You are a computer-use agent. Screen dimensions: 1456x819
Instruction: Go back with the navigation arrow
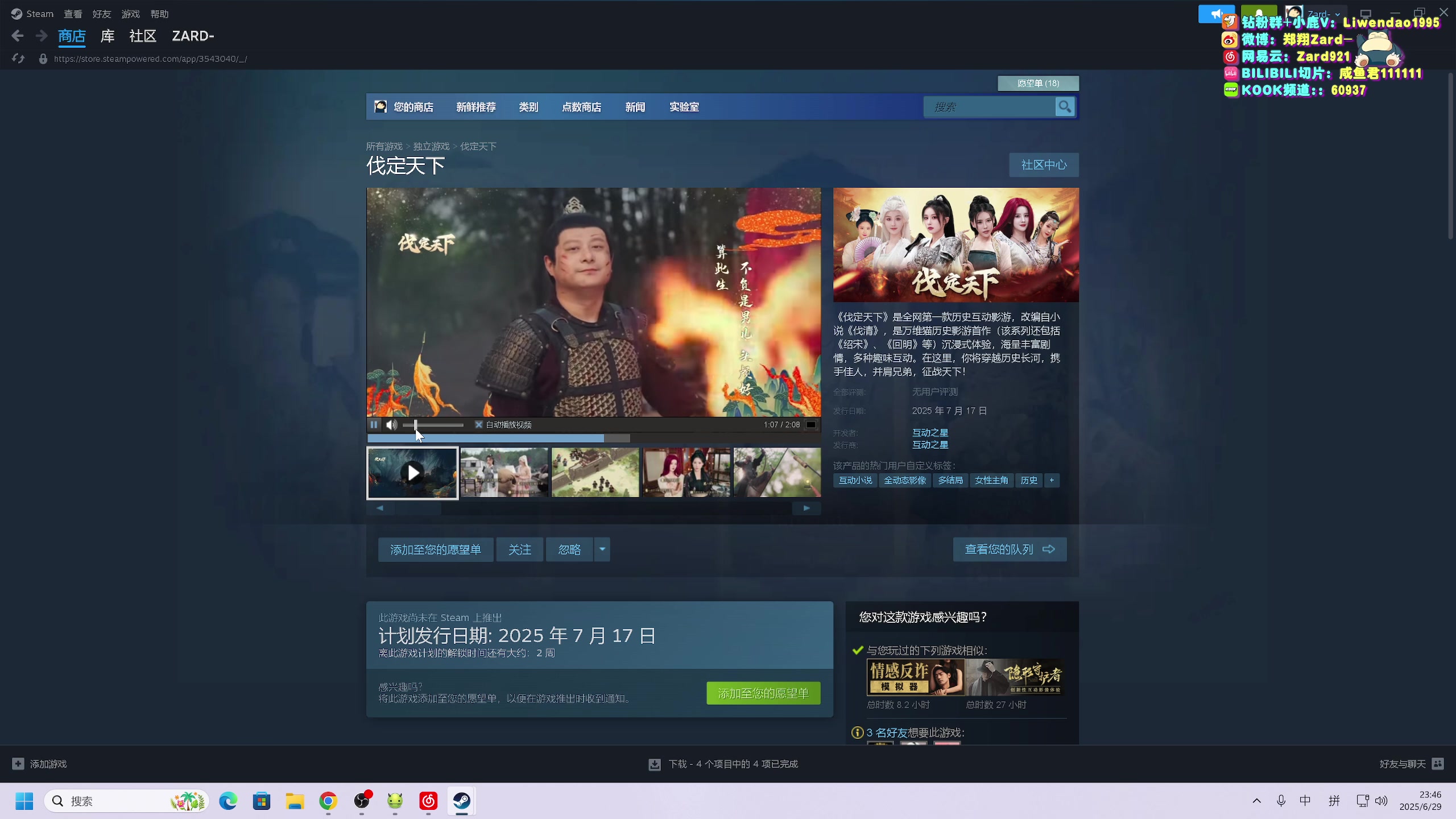click(18, 36)
